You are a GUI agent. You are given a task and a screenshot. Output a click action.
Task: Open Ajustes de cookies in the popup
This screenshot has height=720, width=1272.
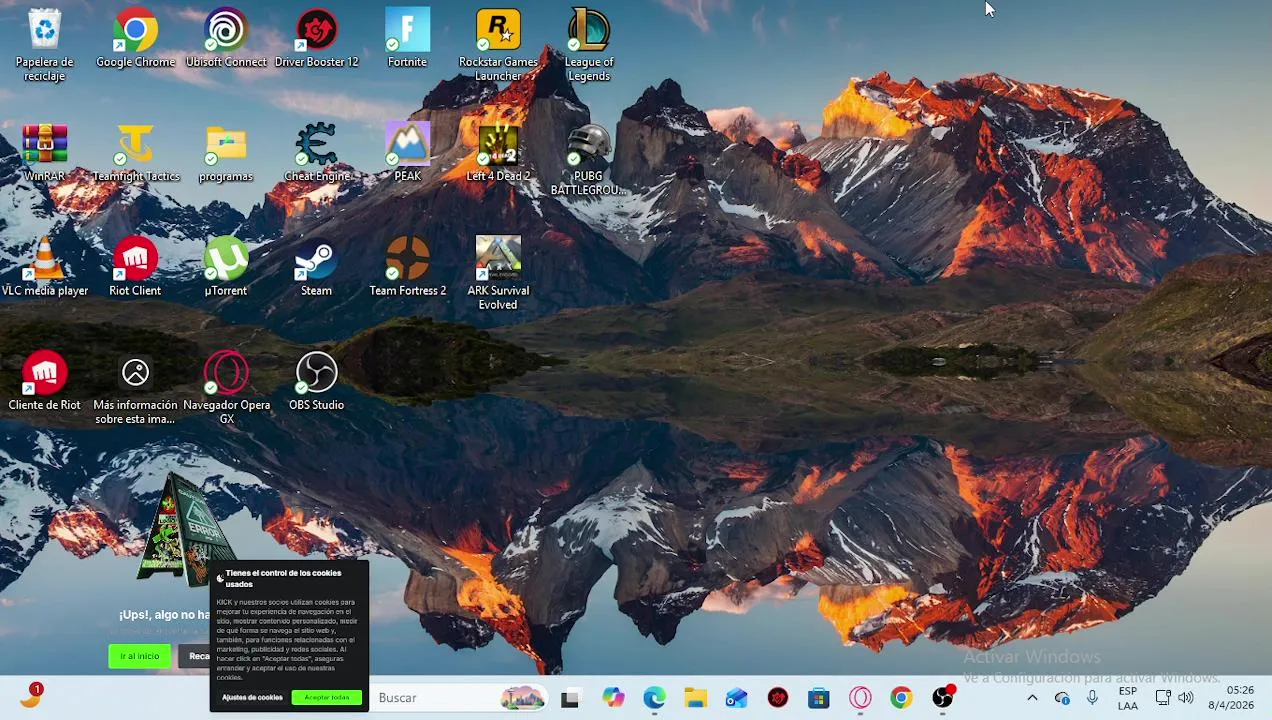(x=252, y=698)
